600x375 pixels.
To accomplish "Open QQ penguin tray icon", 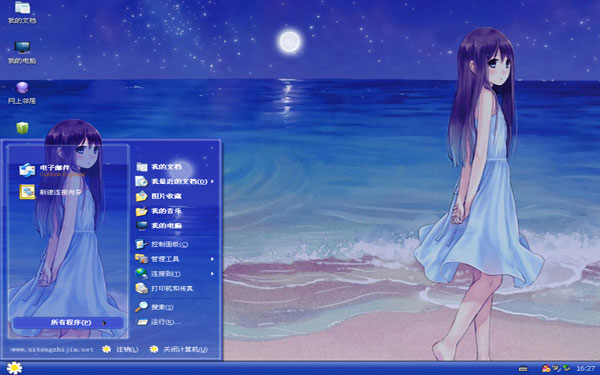I will pyautogui.click(x=546, y=368).
